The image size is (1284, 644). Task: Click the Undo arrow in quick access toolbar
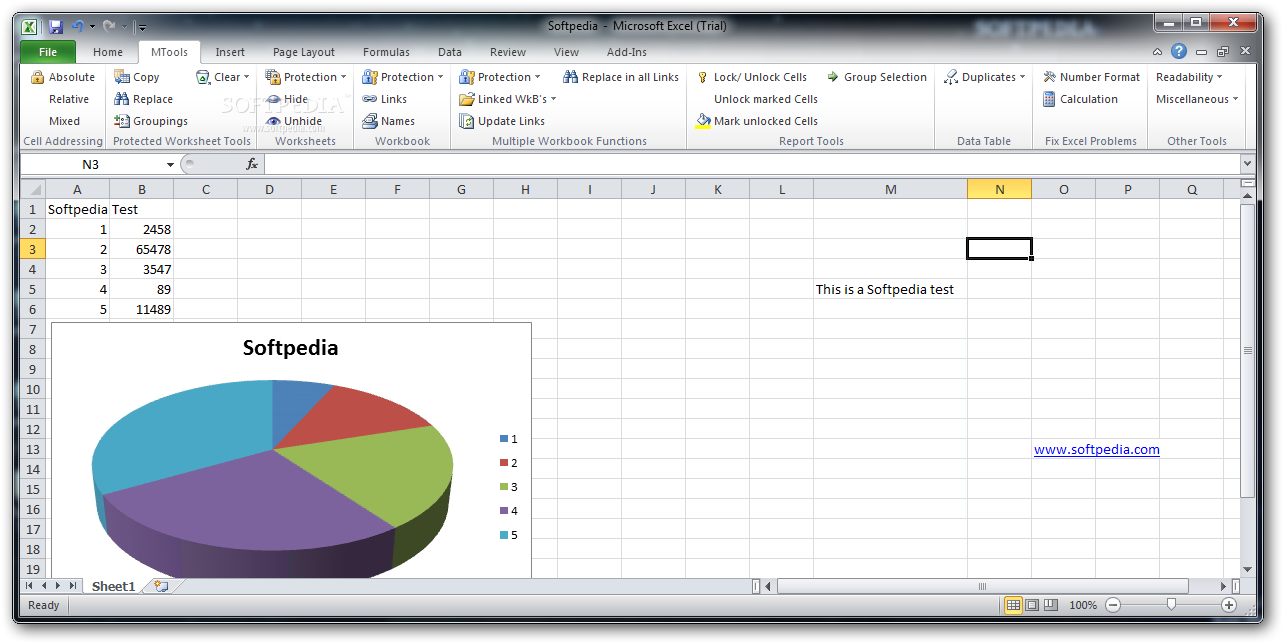[x=78, y=26]
